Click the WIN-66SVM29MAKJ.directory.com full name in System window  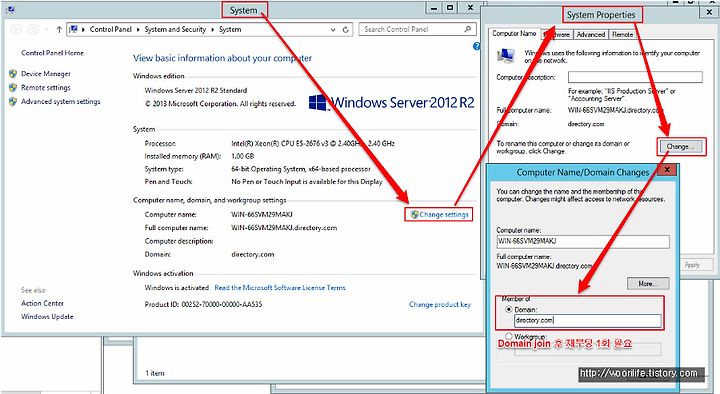pos(284,228)
